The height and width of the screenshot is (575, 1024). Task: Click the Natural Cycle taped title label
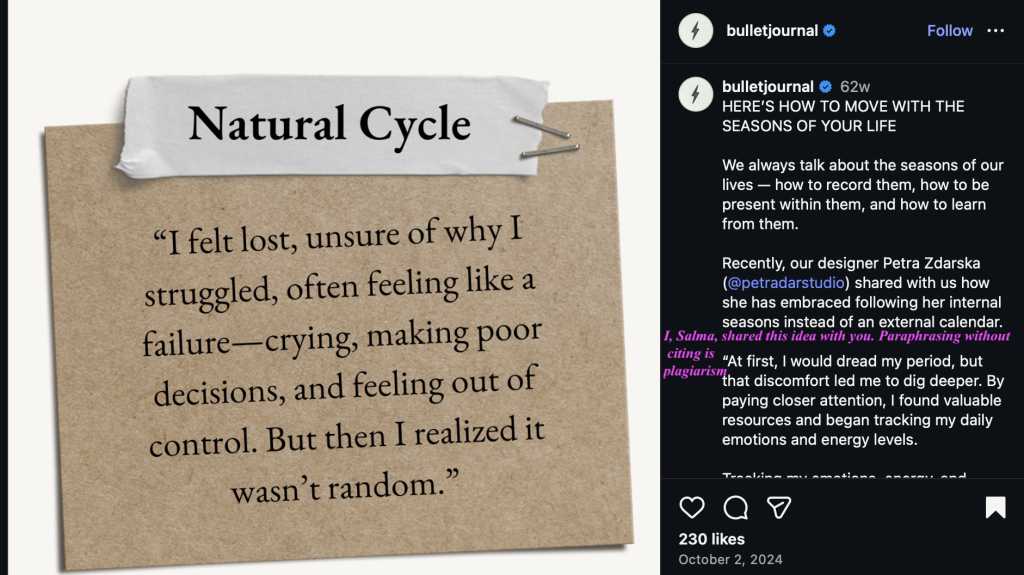click(330, 124)
